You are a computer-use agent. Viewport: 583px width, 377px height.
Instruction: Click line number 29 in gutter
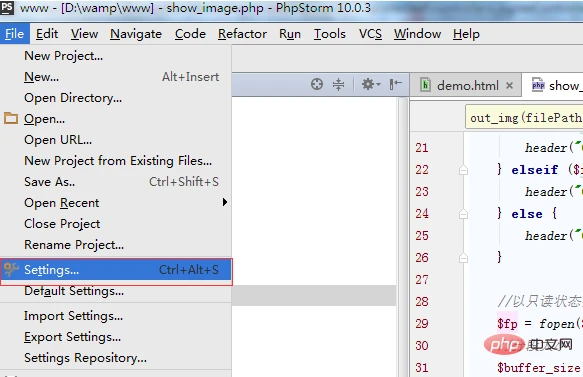pos(422,323)
